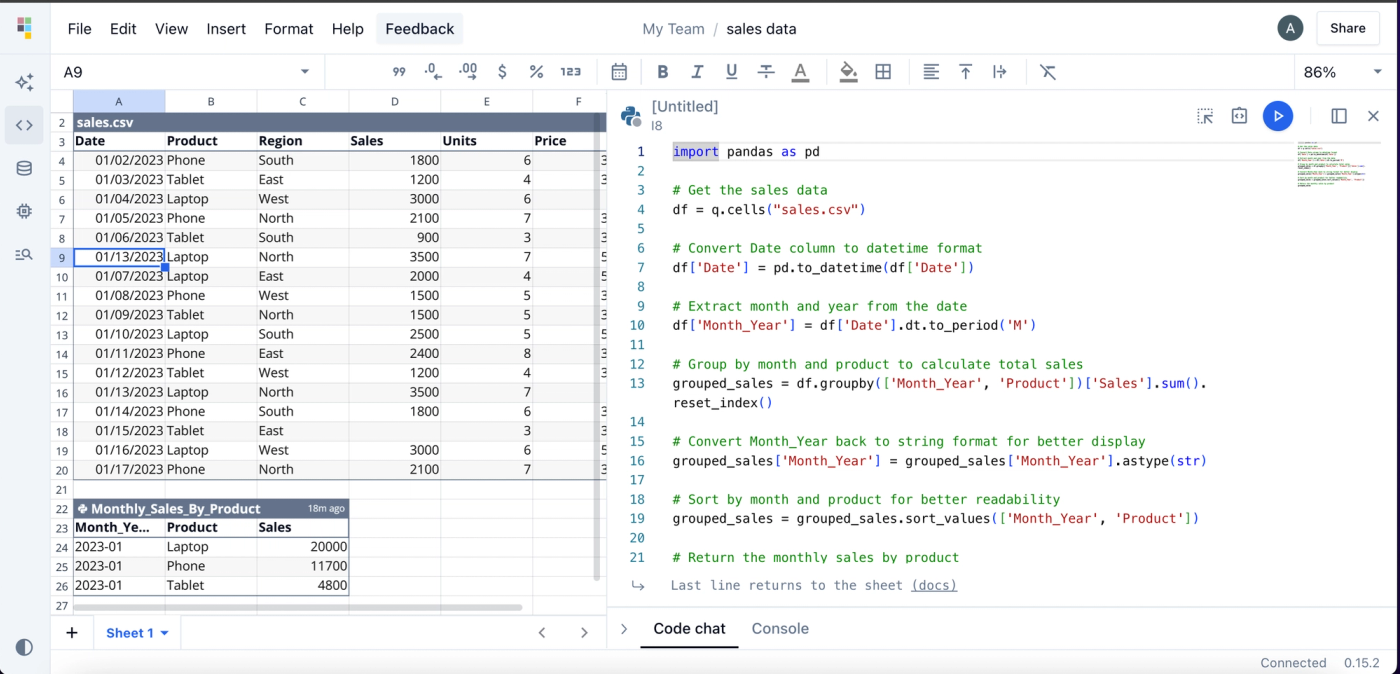This screenshot has height=674, width=1400.
Task: Open the data connections database icon
Action: click(x=24, y=168)
